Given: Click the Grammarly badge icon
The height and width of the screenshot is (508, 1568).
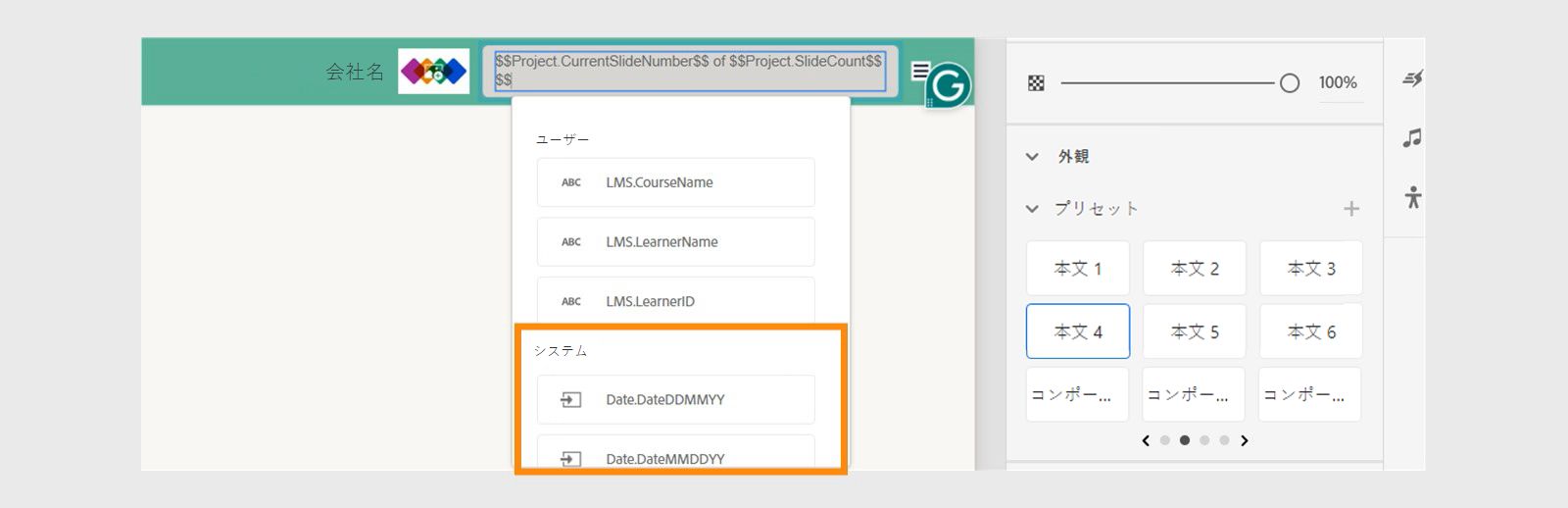Looking at the screenshot, I should [948, 86].
